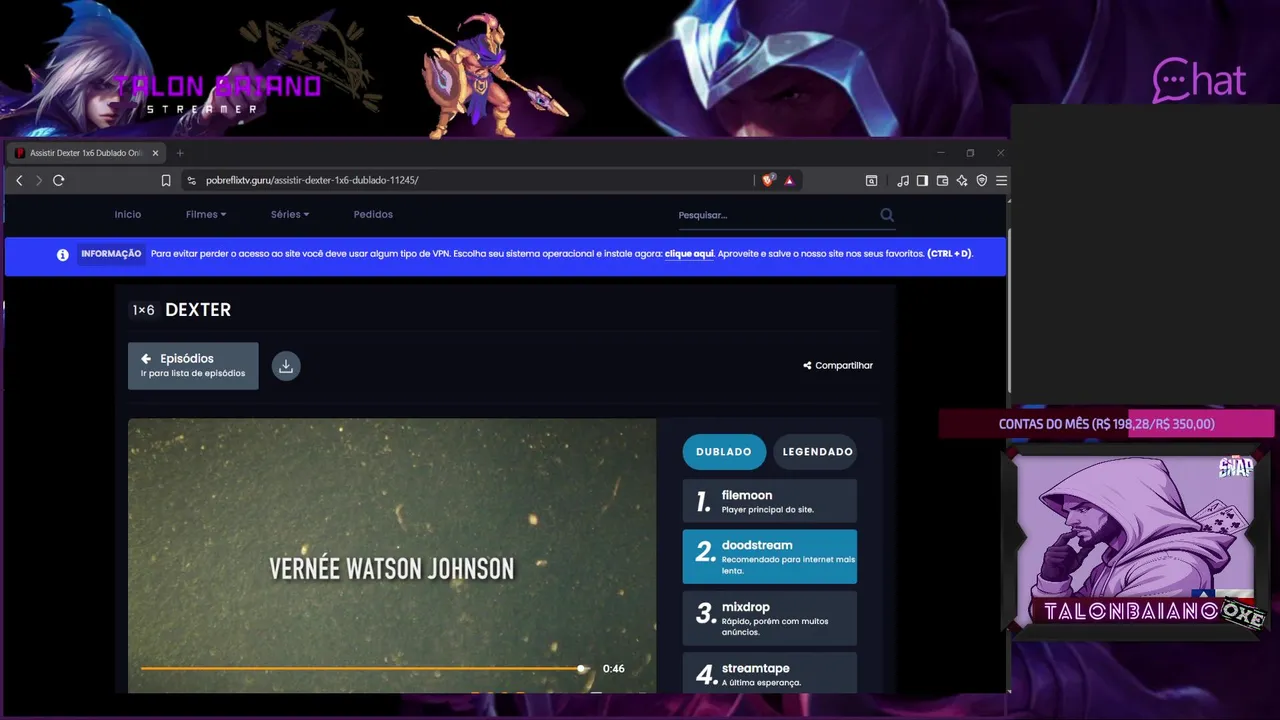Click the browser forward arrow
The height and width of the screenshot is (720, 1280).
pos(39,180)
